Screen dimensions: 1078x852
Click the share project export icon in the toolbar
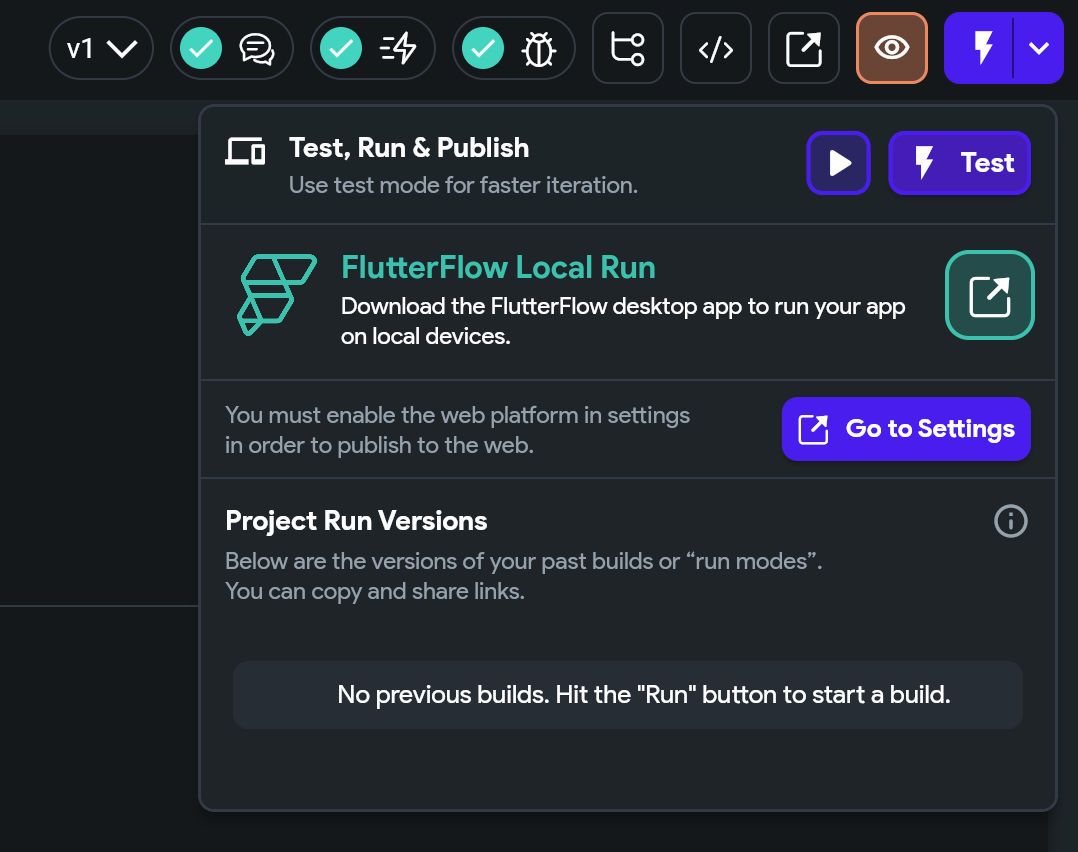[x=804, y=48]
